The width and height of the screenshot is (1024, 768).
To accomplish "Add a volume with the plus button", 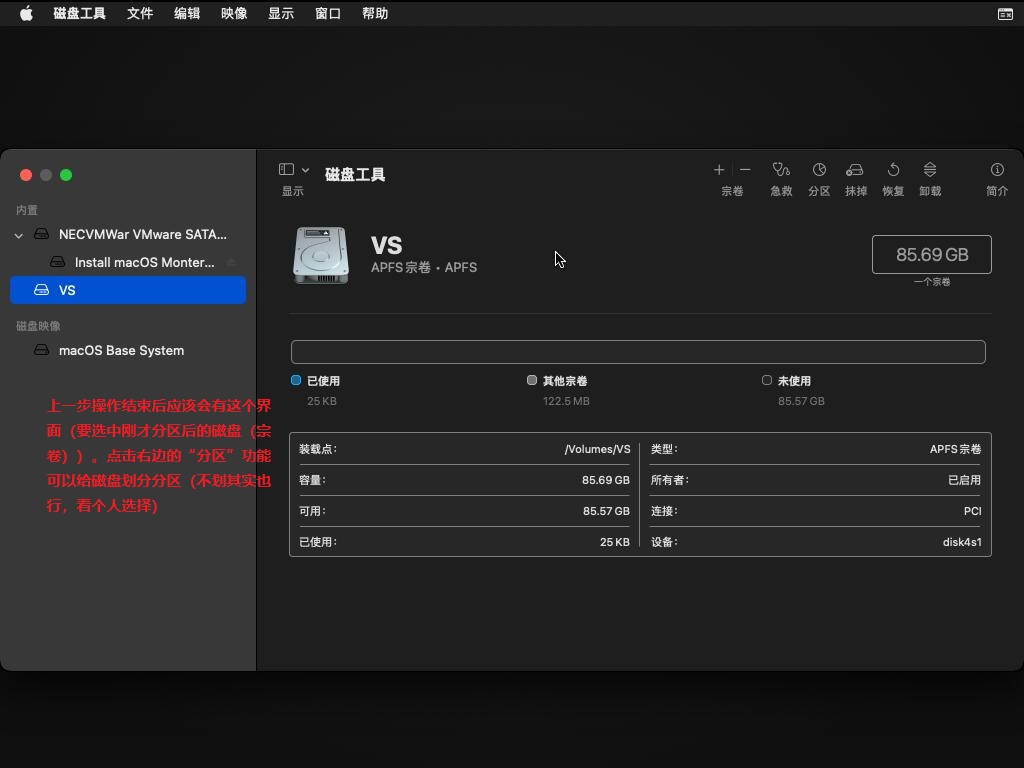I will coord(719,170).
